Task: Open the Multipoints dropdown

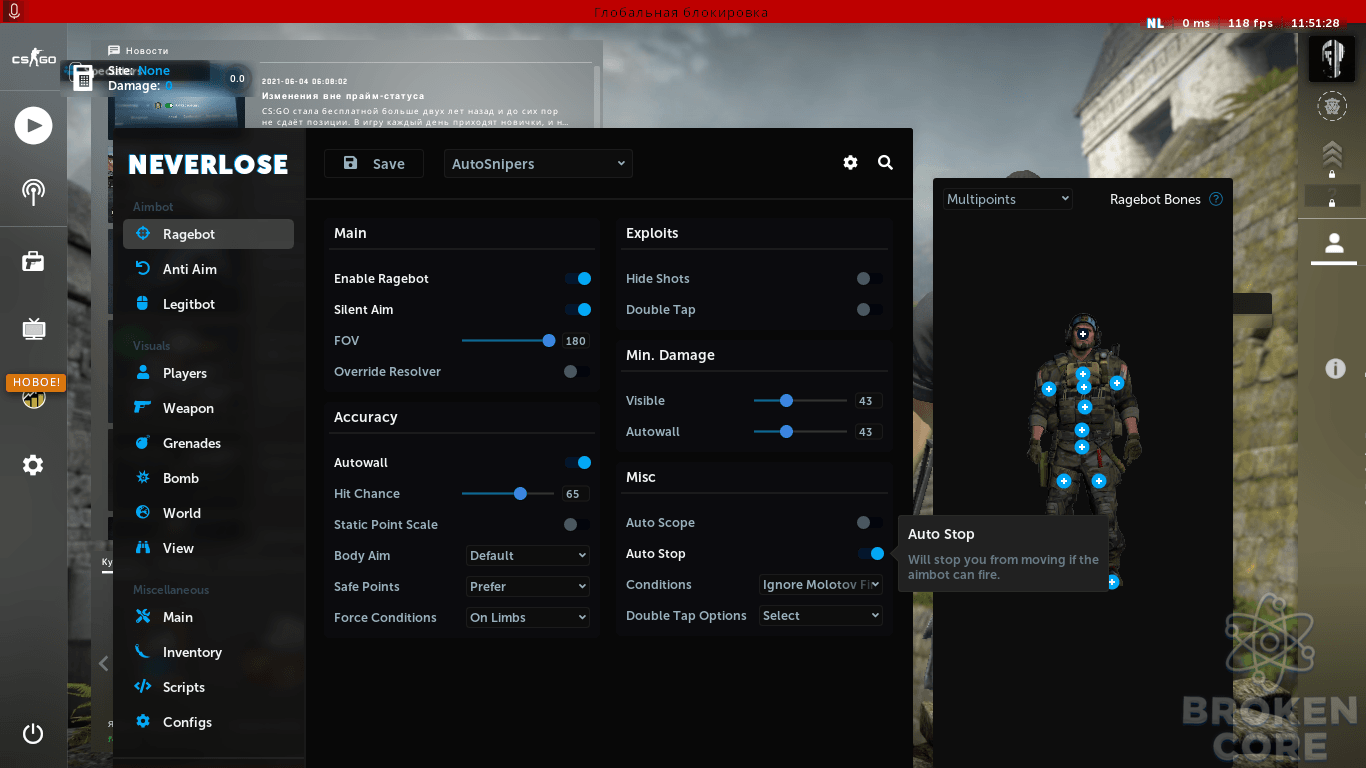Action: (1008, 199)
